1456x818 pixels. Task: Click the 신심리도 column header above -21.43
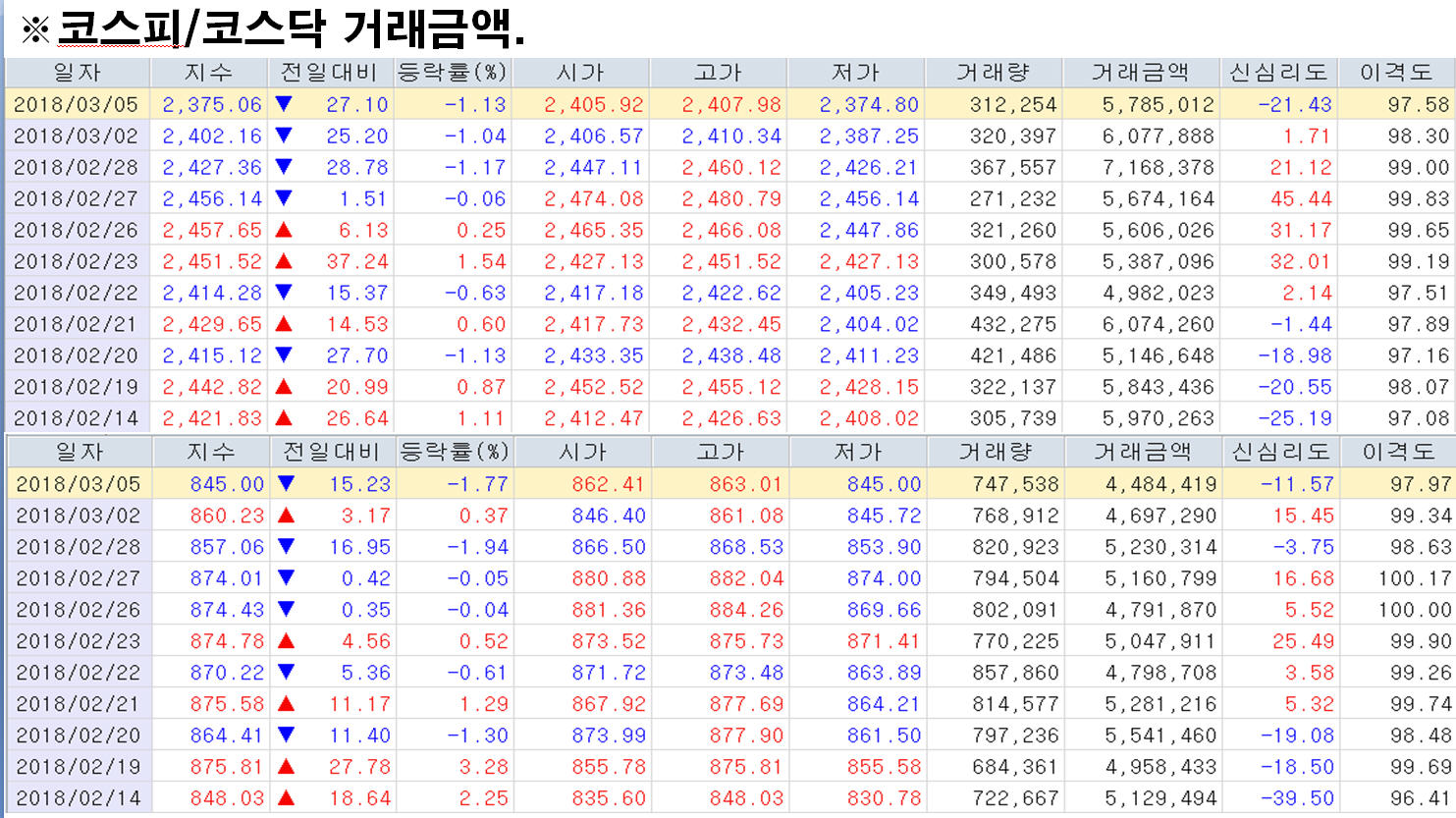point(1278,73)
